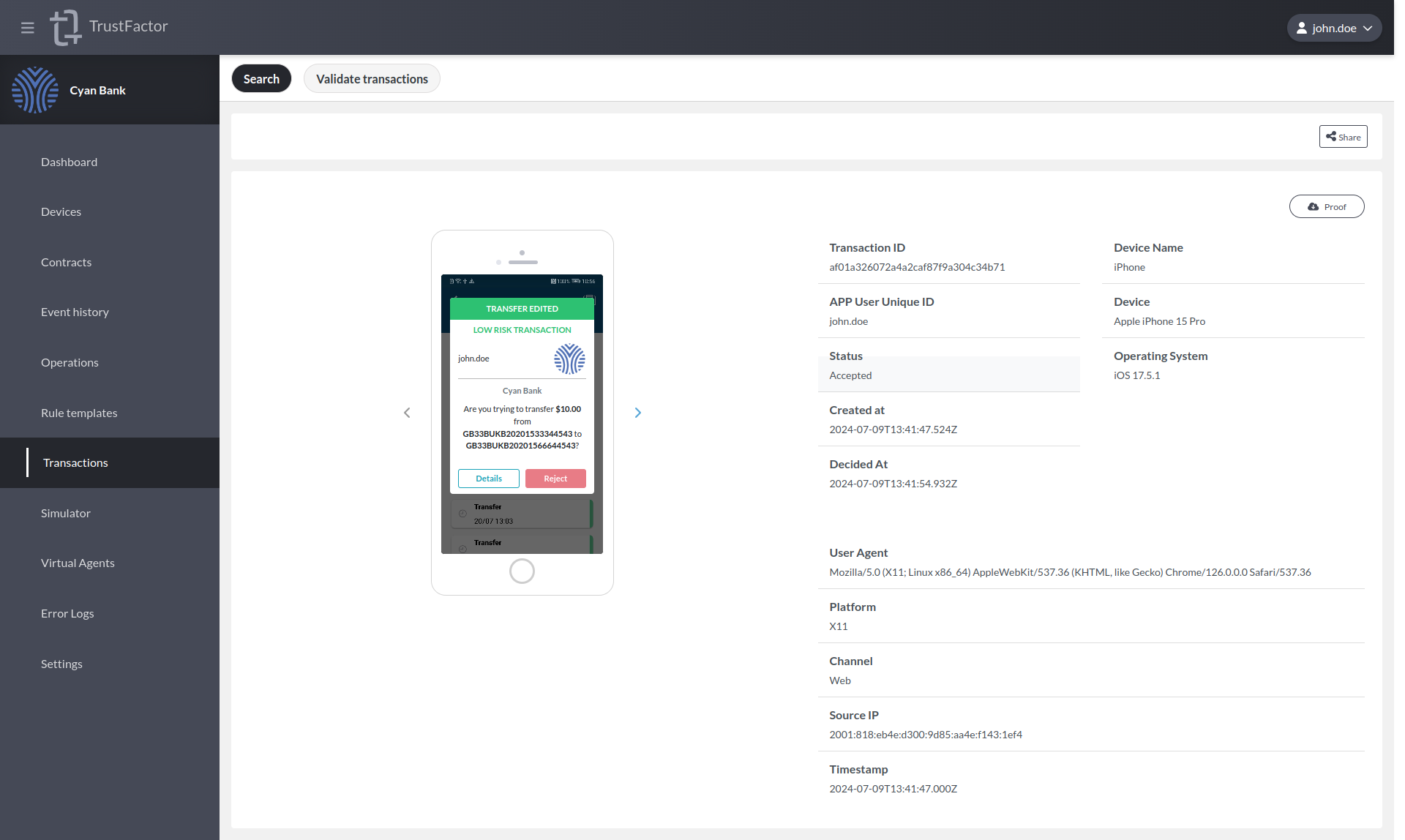The width and height of the screenshot is (1405, 840).
Task: Click the Details button in the phone preview
Action: (488, 478)
